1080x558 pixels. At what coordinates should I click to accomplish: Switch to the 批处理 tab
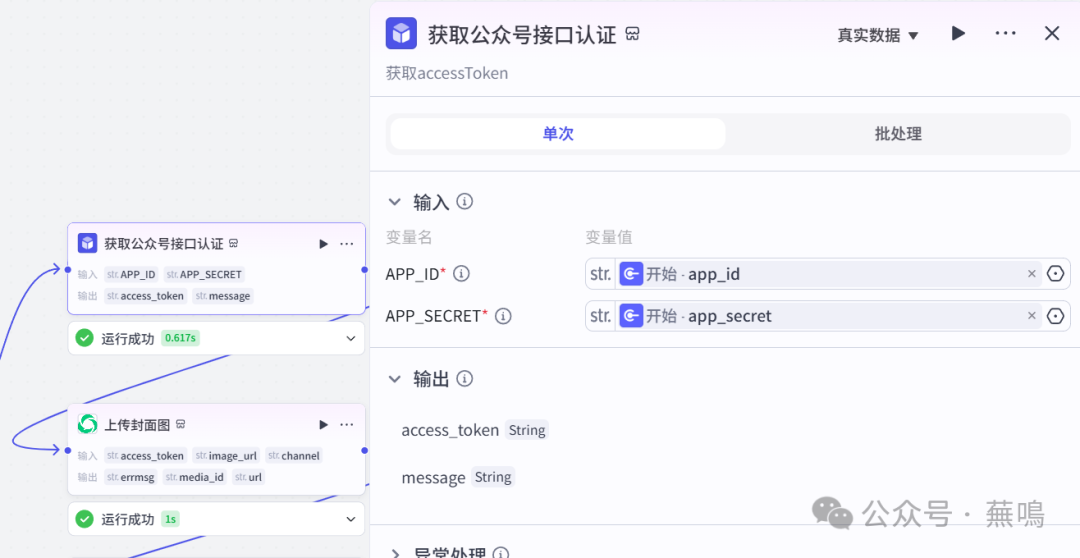click(x=897, y=134)
